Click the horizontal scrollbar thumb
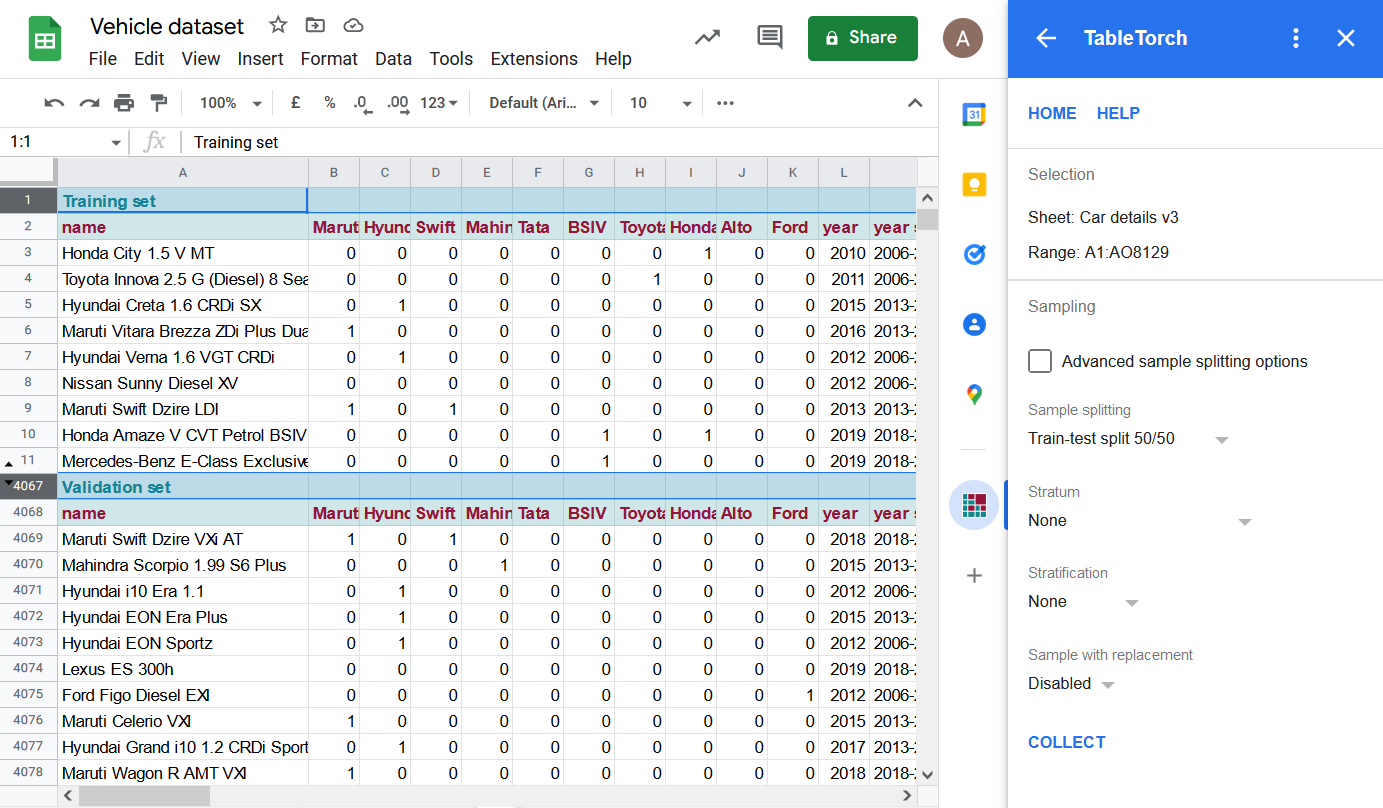This screenshot has height=808, width=1383. [145, 796]
